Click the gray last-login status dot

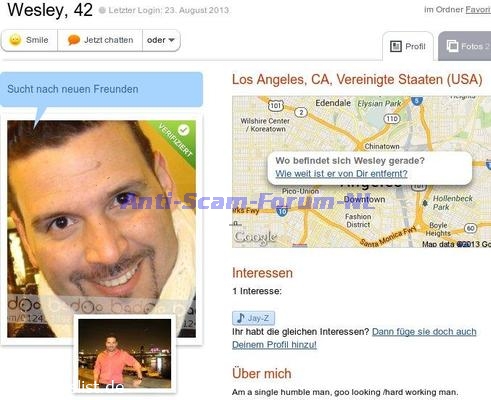(x=102, y=11)
